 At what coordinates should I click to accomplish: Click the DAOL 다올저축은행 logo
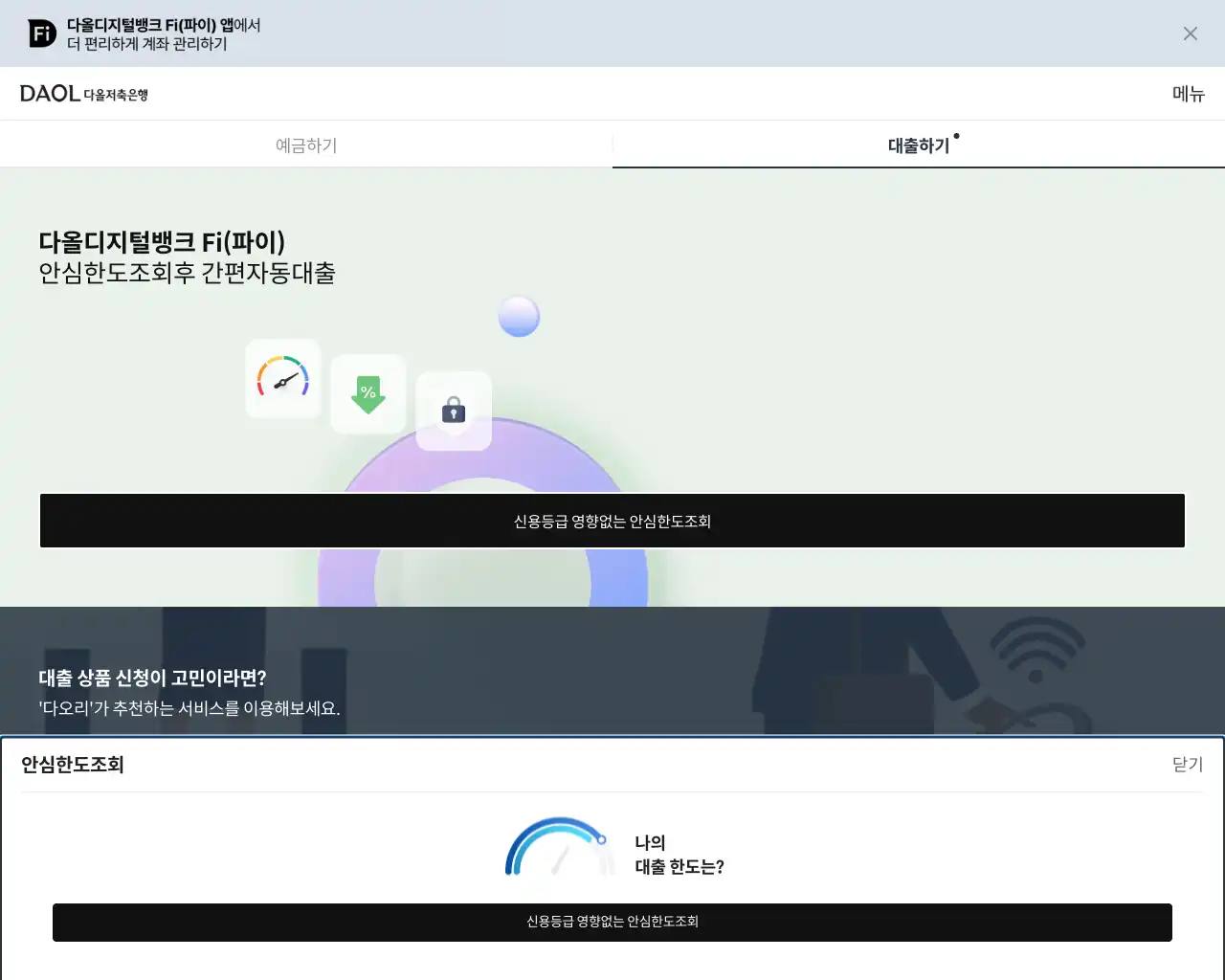84,94
